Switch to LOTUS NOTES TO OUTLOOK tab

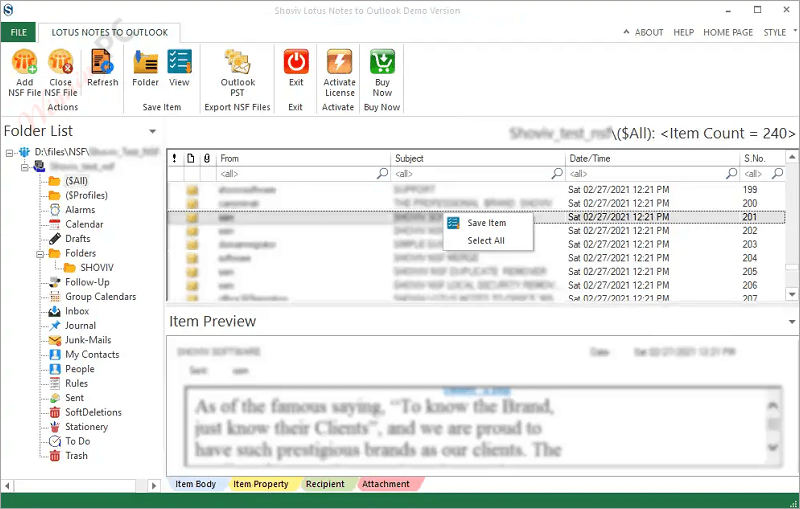[109, 32]
